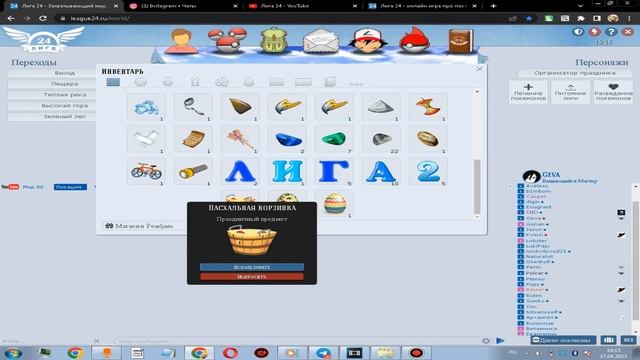
Task: Select the gray stone with count 22
Action: pos(381,139)
